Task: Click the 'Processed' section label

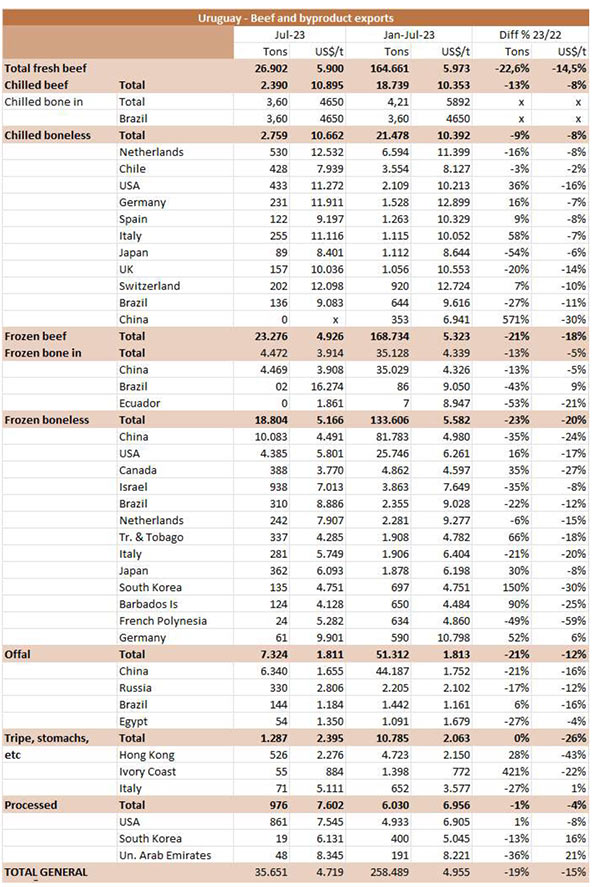Action: 33,805
